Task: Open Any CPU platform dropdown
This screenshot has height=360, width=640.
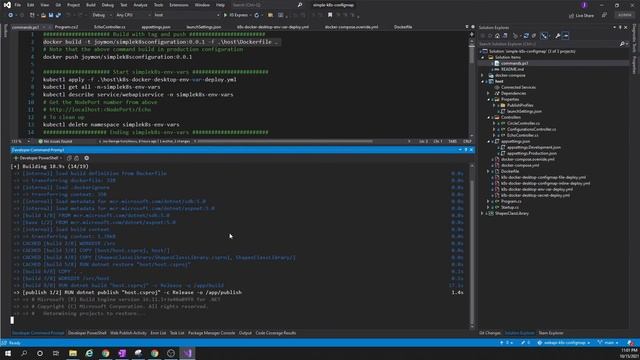Action: tap(133, 15)
